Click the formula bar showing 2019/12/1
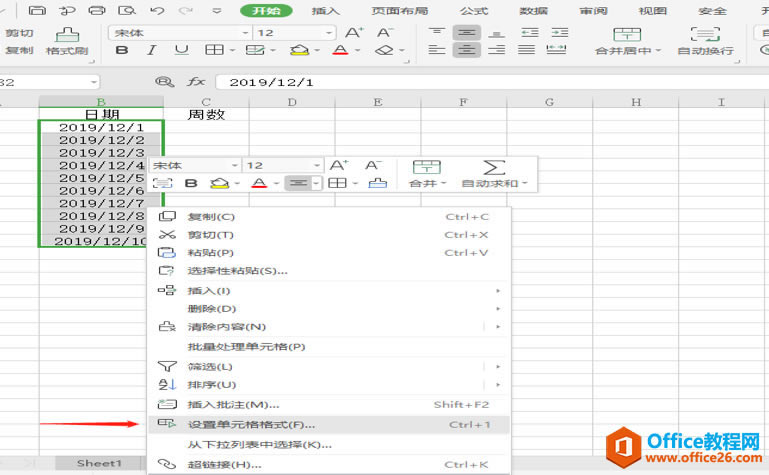769x475 pixels. [490, 82]
